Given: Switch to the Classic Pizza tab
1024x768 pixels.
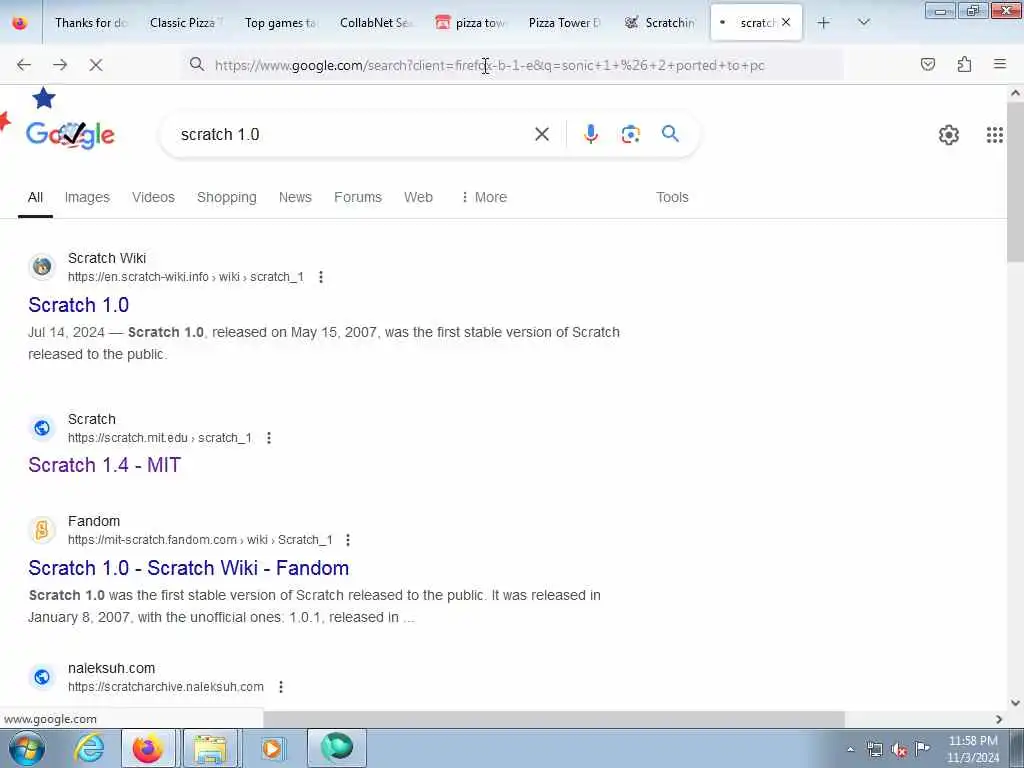Looking at the screenshot, I should (x=185, y=23).
